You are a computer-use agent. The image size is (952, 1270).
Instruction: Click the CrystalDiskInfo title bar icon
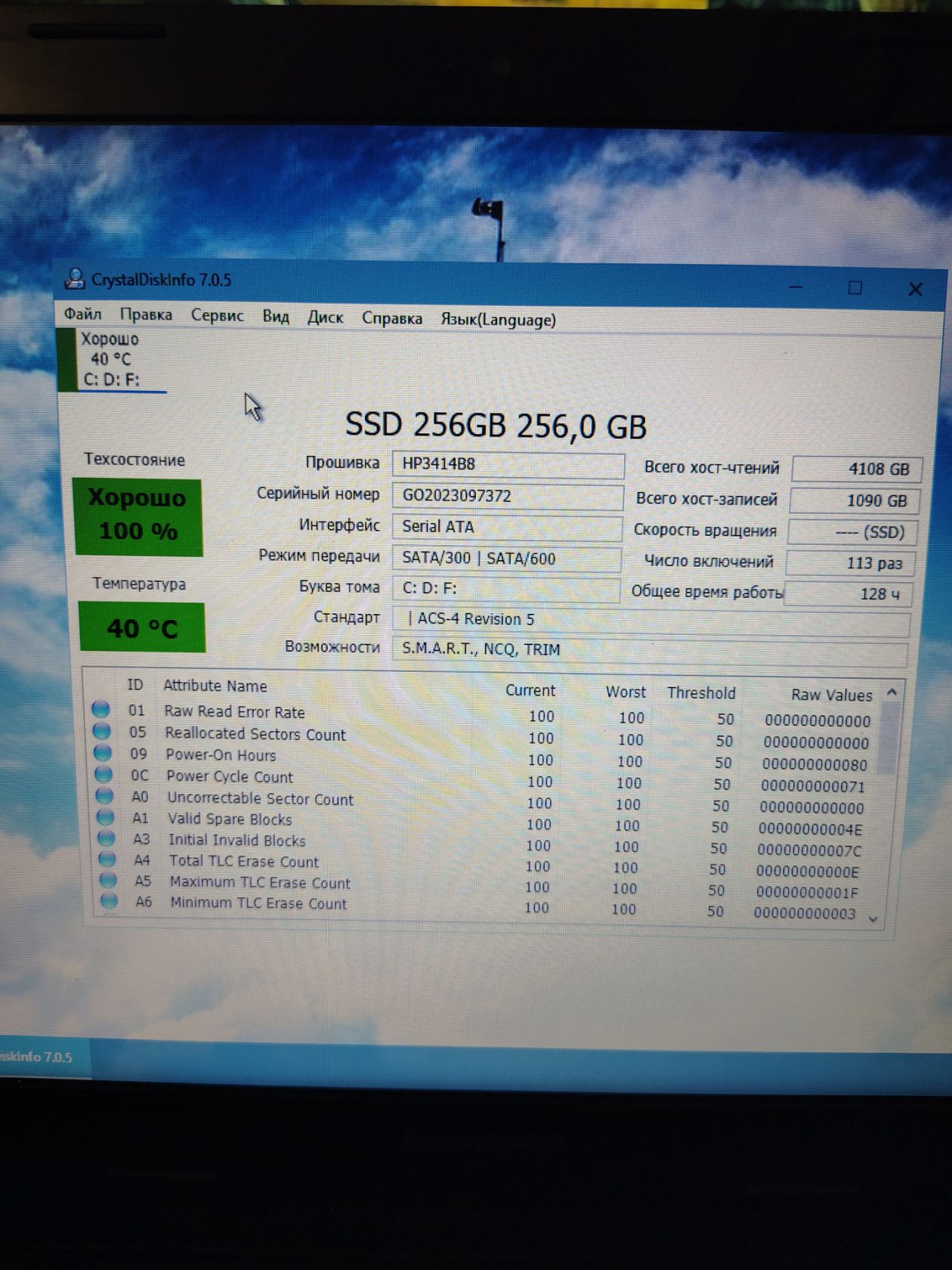(75, 279)
